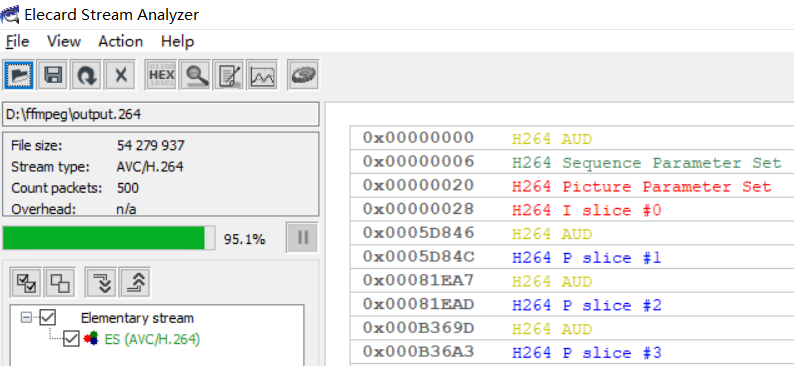794x366 pixels.
Task: Click the Overhead value n/a
Action: tap(126, 209)
